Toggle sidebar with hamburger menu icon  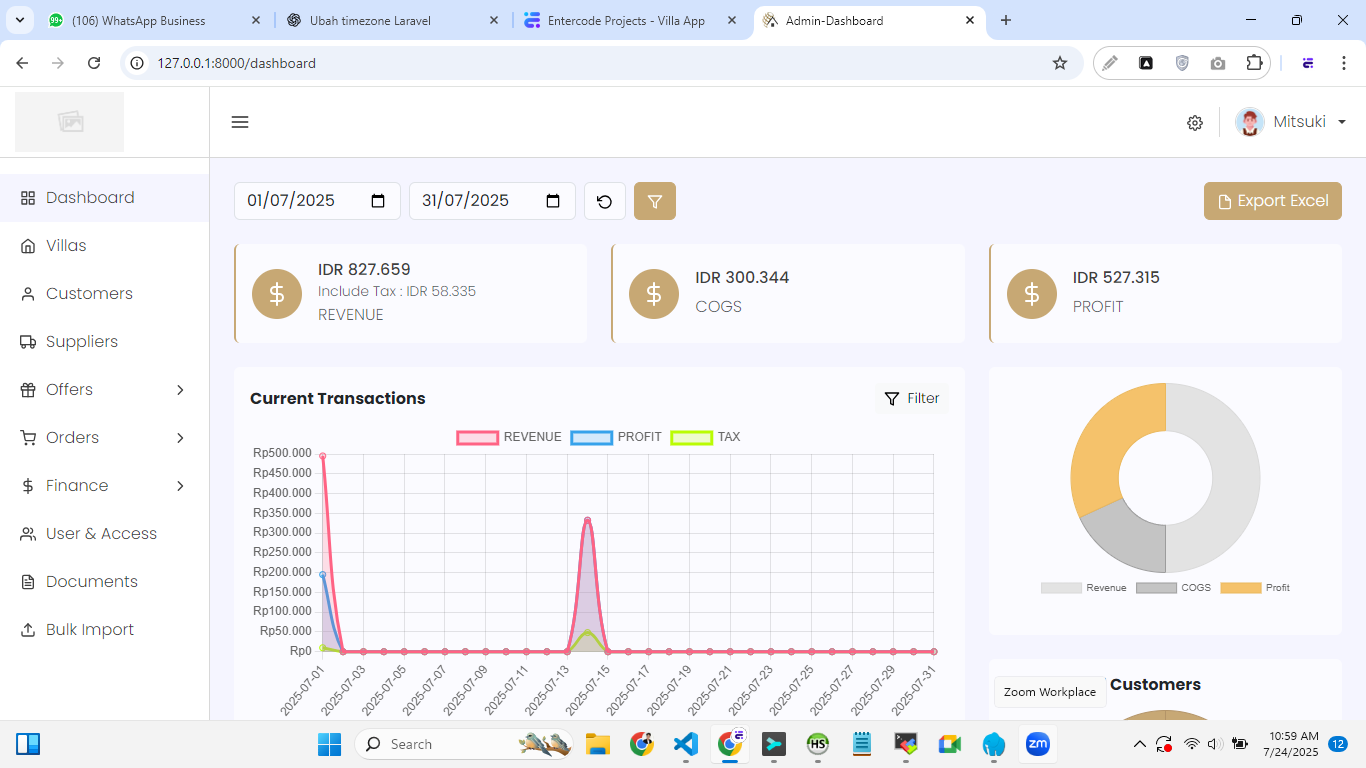pyautogui.click(x=240, y=122)
